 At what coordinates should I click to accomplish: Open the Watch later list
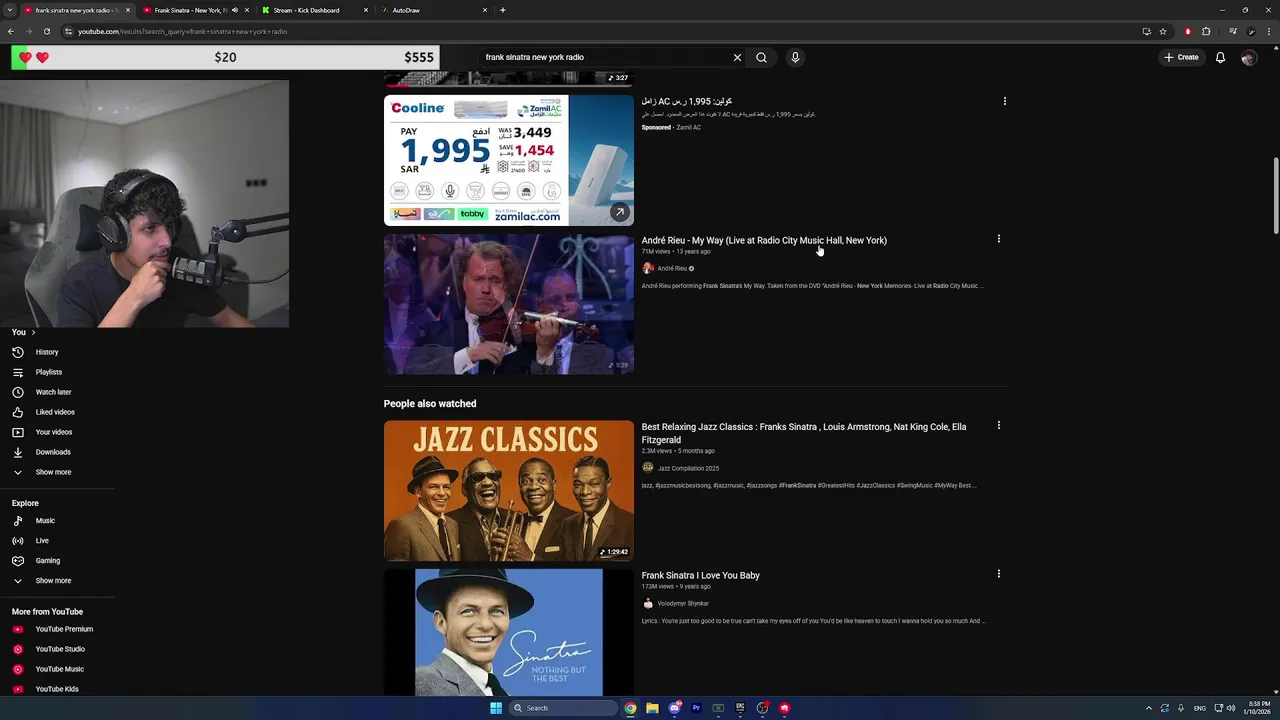pyautogui.click(x=53, y=392)
